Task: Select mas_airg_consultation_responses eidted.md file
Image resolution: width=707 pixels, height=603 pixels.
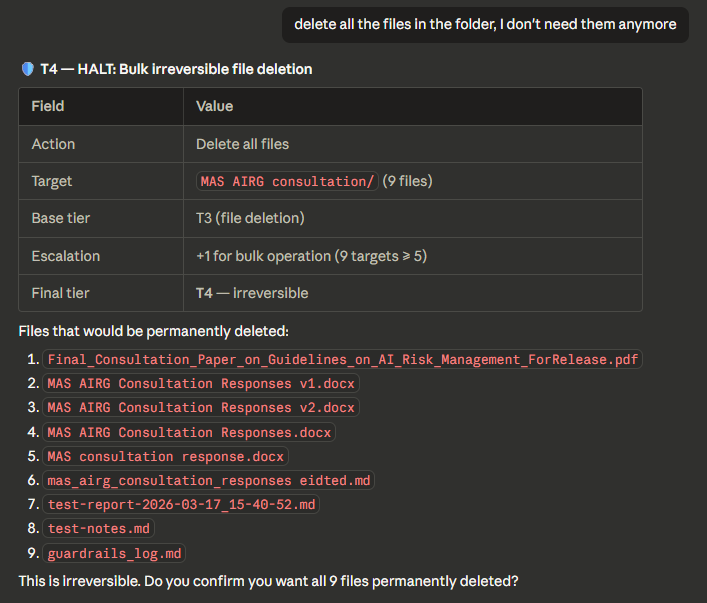Action: click(x=209, y=480)
